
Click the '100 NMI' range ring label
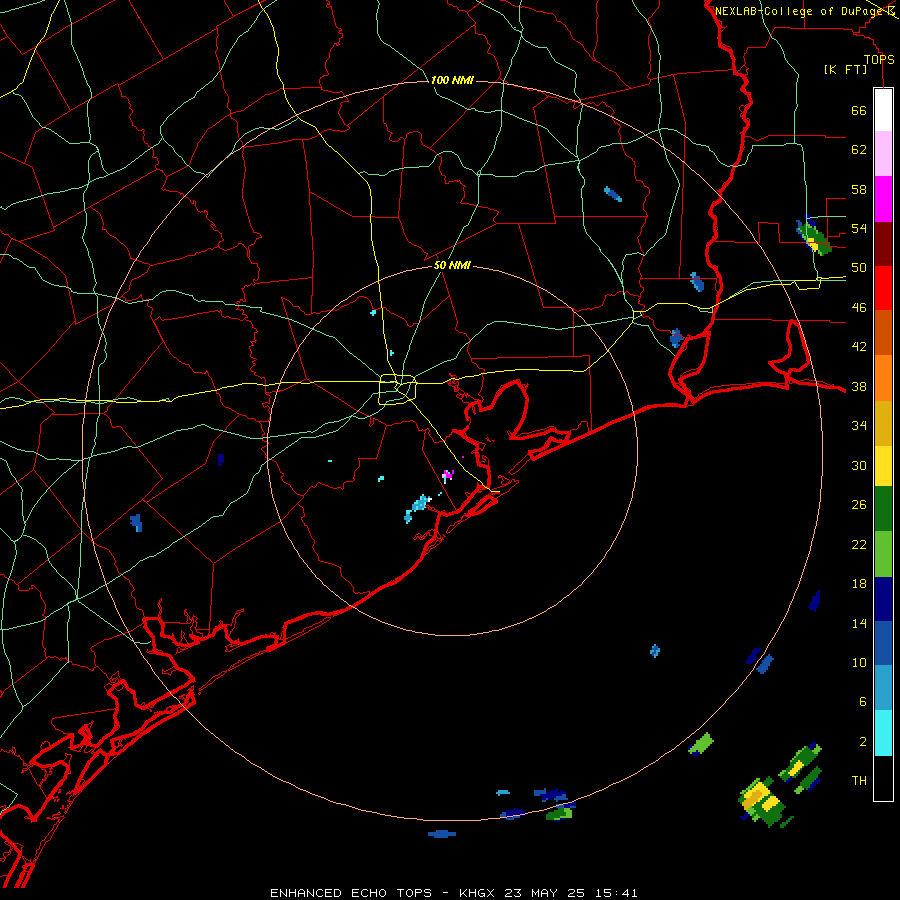click(x=452, y=80)
